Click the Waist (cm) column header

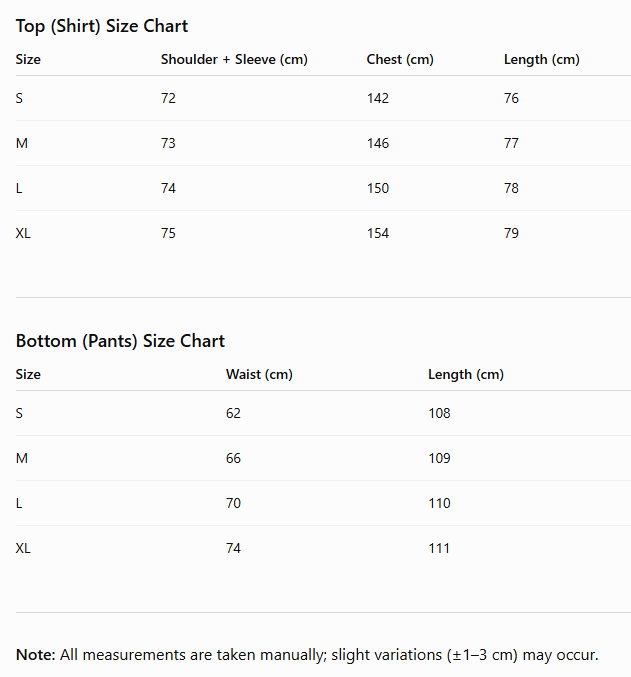coord(259,374)
